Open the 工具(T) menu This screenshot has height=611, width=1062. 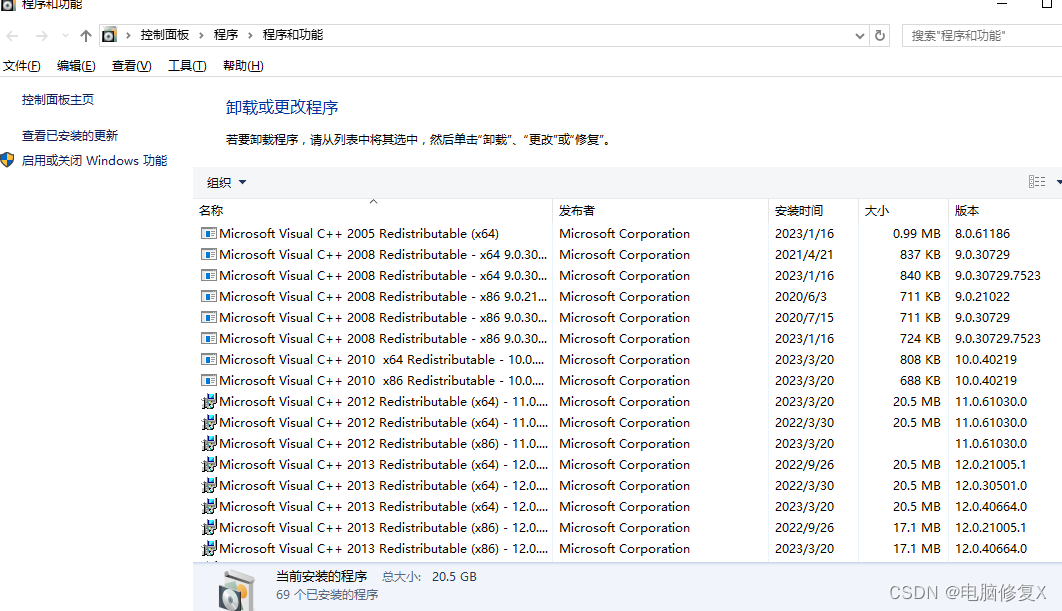[x=187, y=66]
